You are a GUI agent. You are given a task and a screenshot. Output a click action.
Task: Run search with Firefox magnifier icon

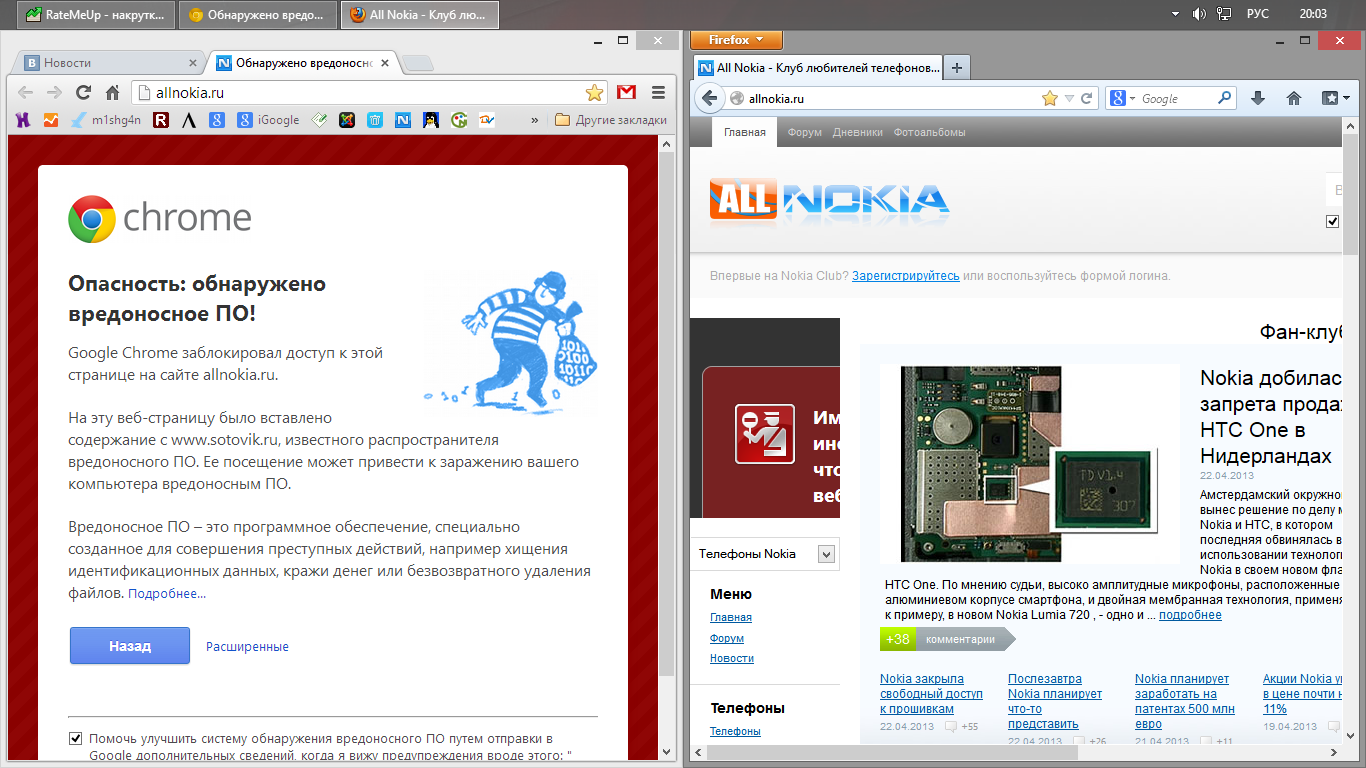pyautogui.click(x=1224, y=98)
